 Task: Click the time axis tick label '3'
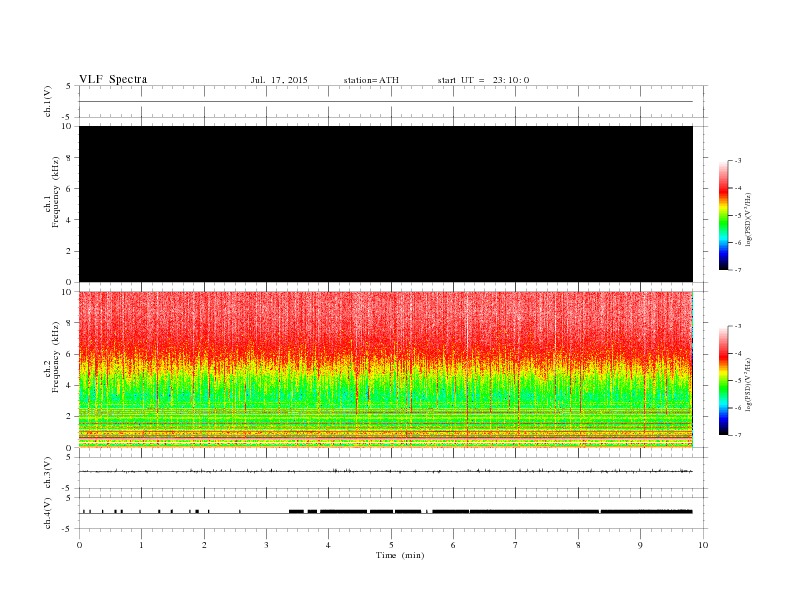(x=266, y=545)
